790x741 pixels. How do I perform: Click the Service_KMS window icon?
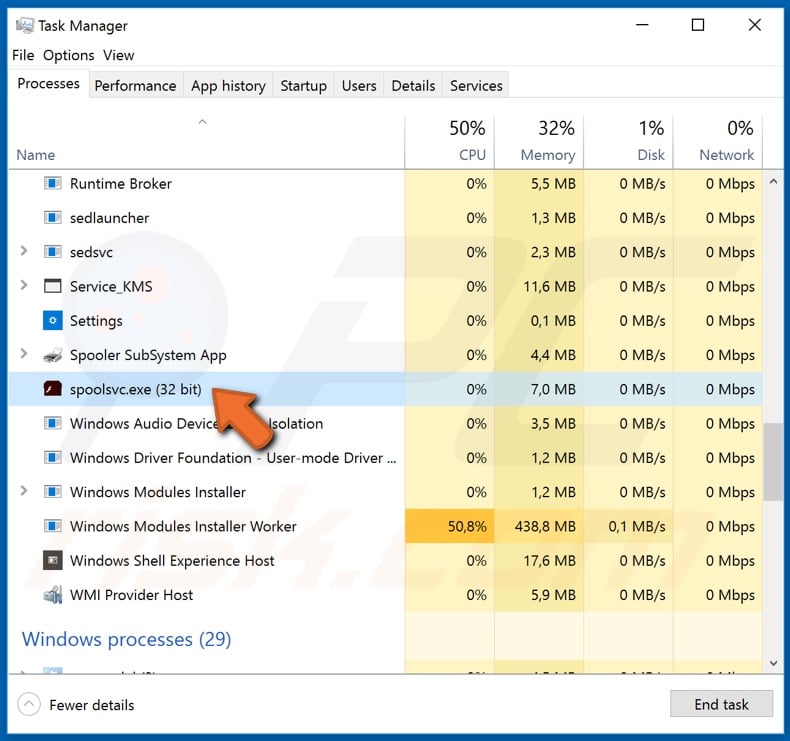52,286
